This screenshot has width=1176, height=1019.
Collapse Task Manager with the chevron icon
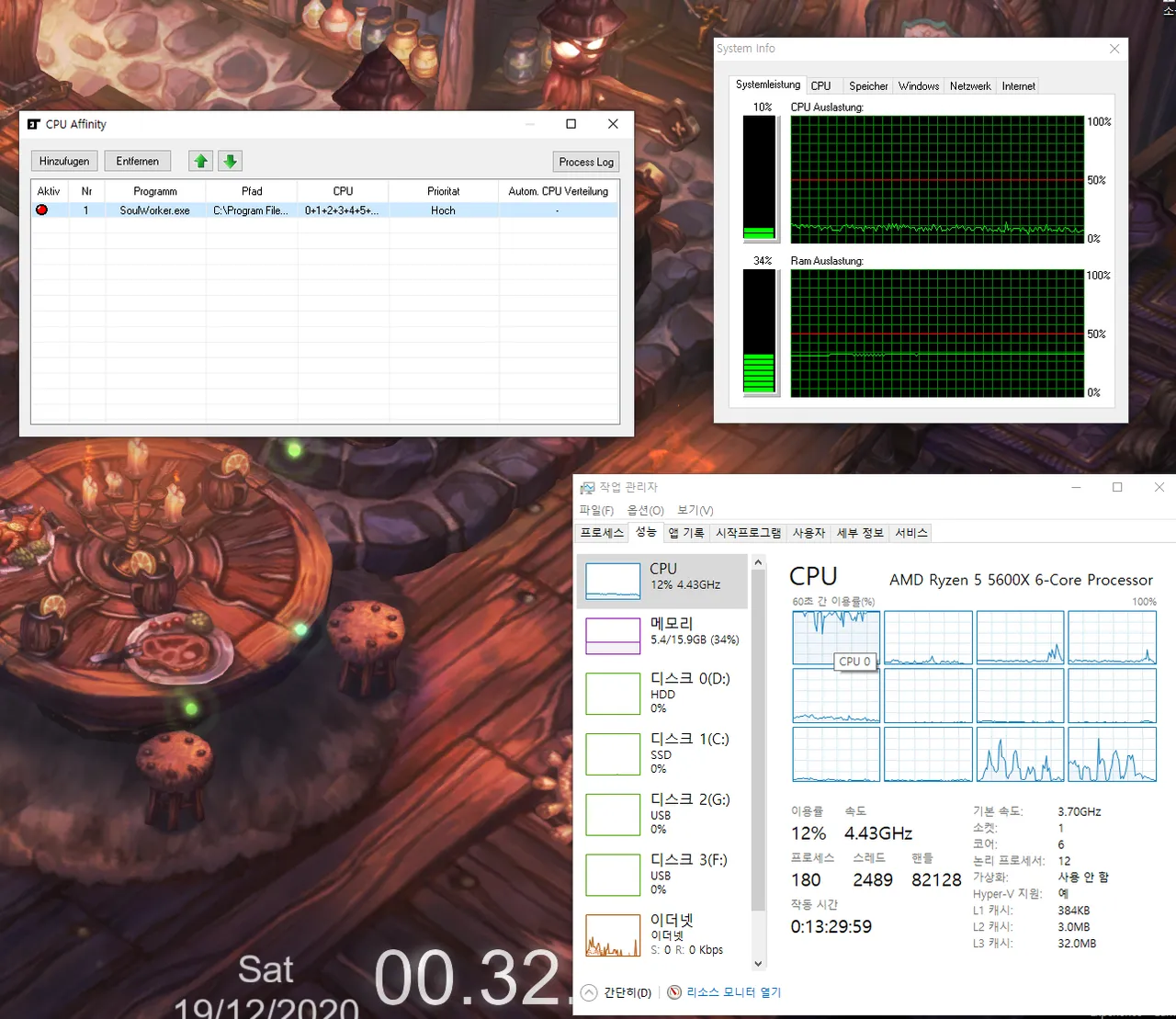click(x=589, y=992)
